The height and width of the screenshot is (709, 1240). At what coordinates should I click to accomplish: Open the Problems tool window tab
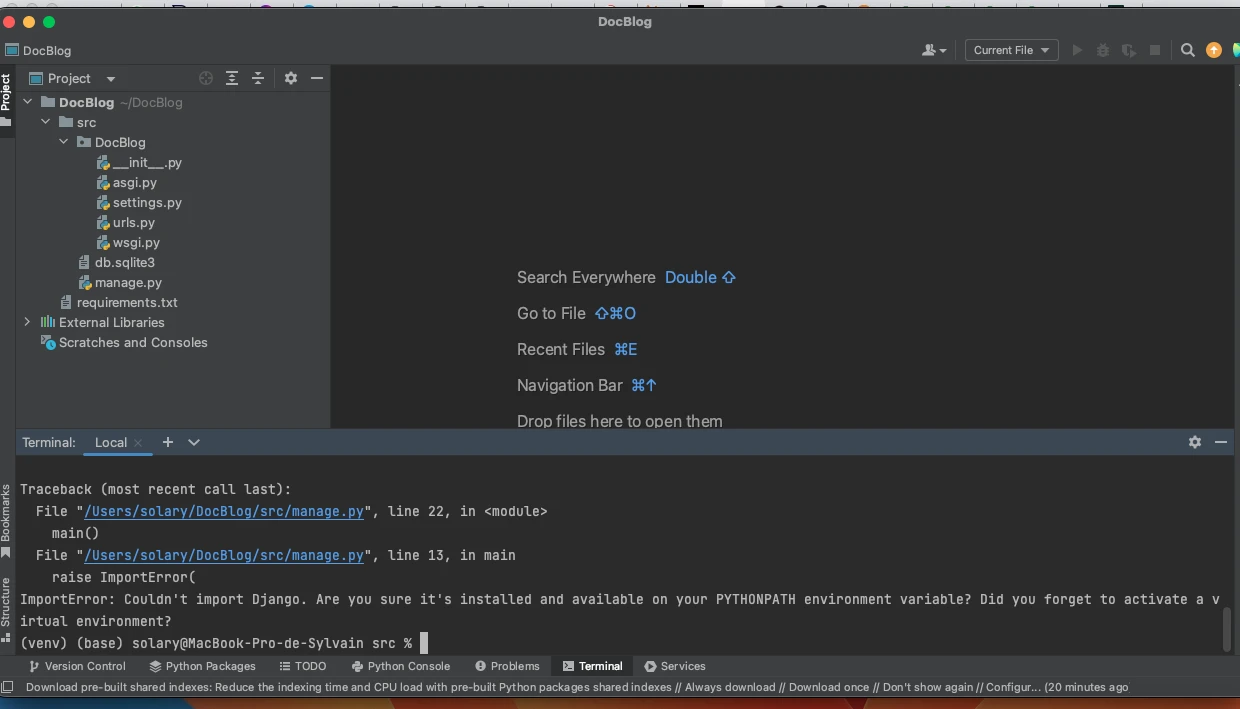[507, 666]
